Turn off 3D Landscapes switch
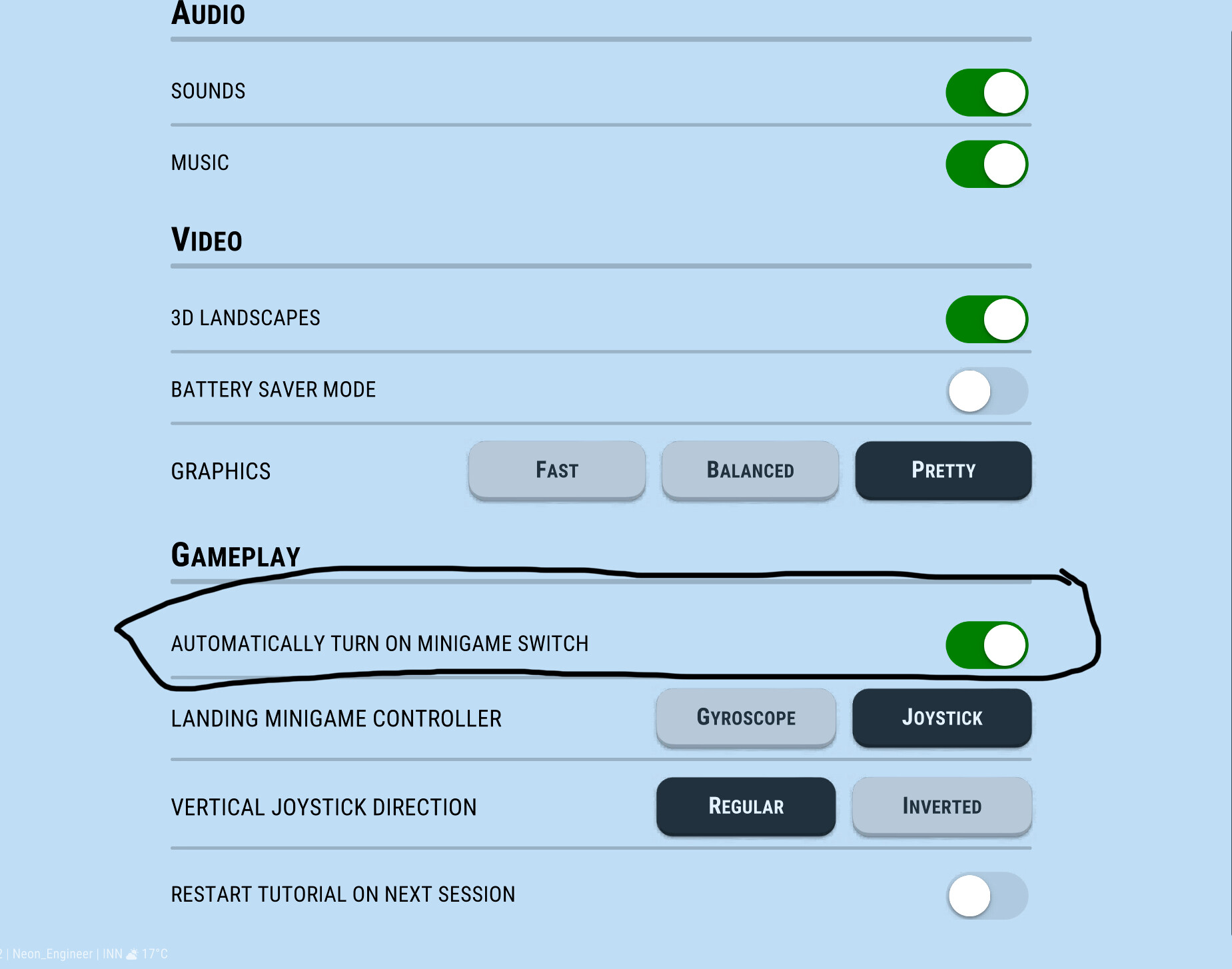The height and width of the screenshot is (969, 1232). pyautogui.click(x=987, y=319)
